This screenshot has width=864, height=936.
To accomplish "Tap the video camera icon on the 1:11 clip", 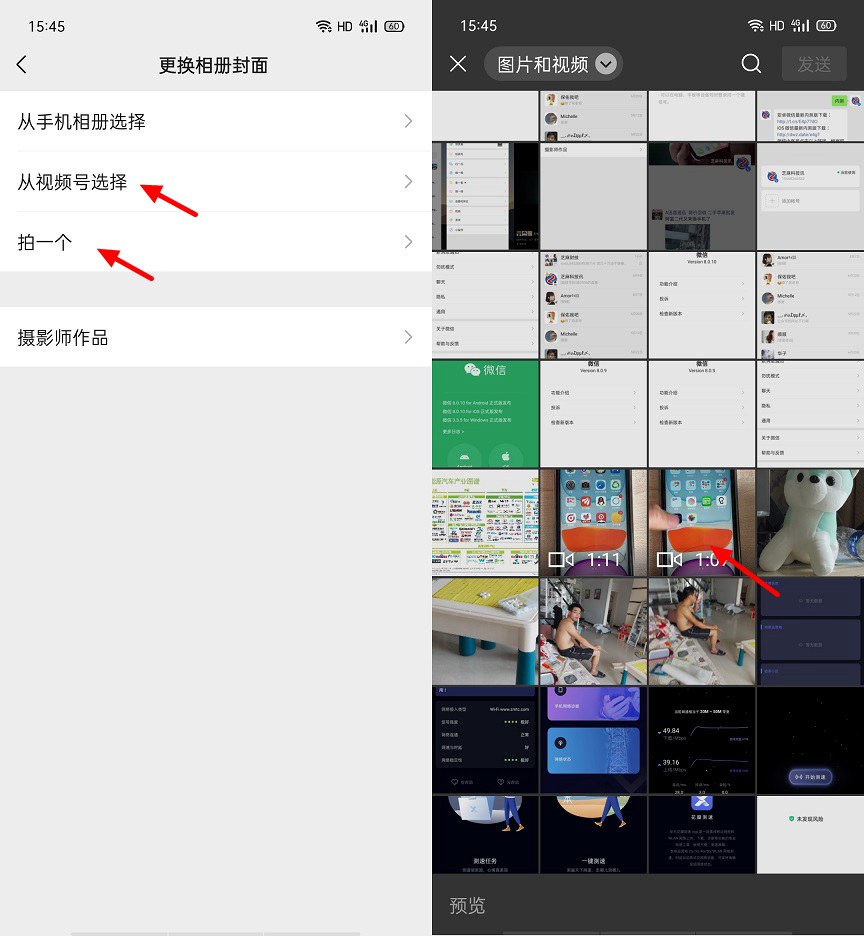I will 560,560.
